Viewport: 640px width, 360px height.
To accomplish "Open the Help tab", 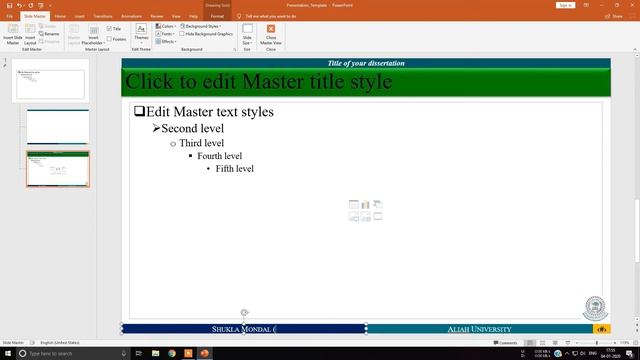I will [x=193, y=16].
